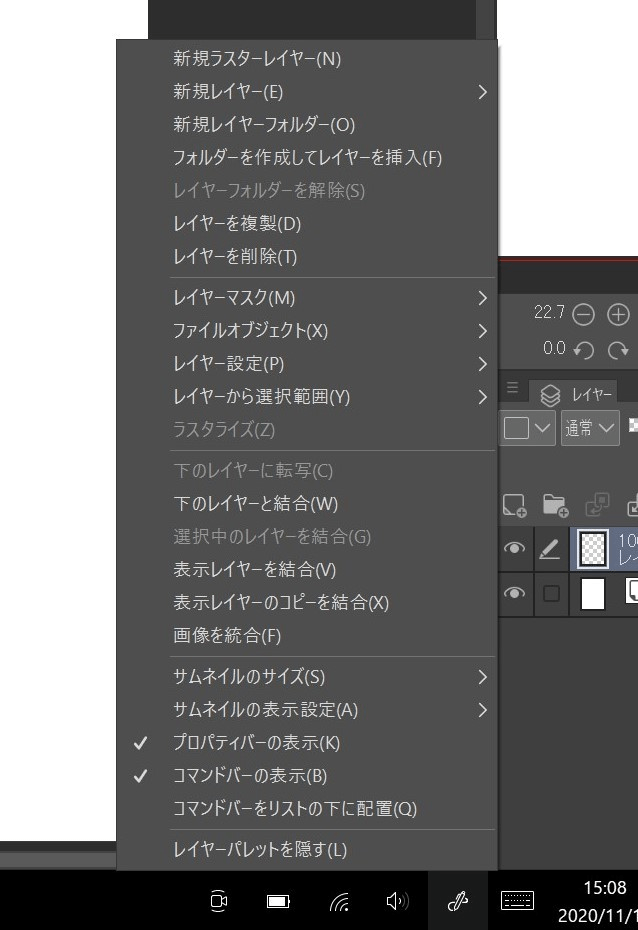Open レイヤーから選択範囲(Y) submenu
638x930 pixels.
[307, 397]
